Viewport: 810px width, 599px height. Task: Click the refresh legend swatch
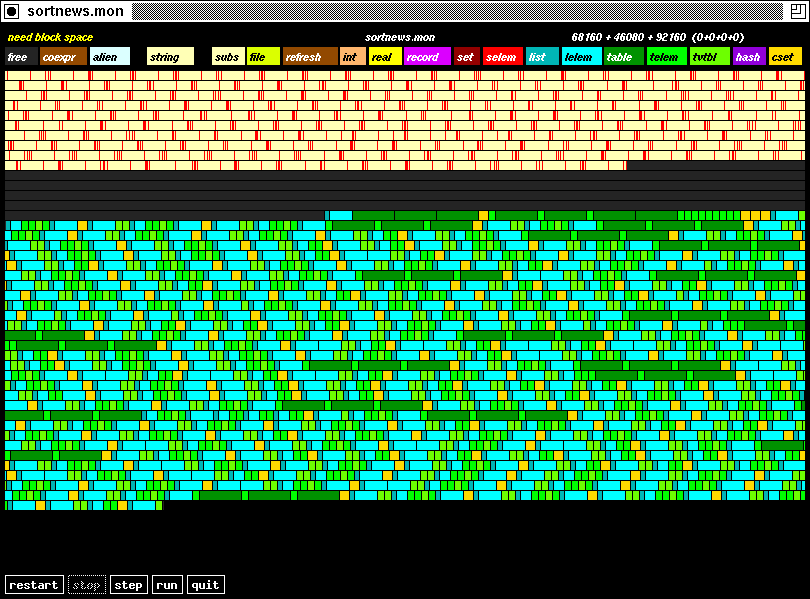pos(310,57)
